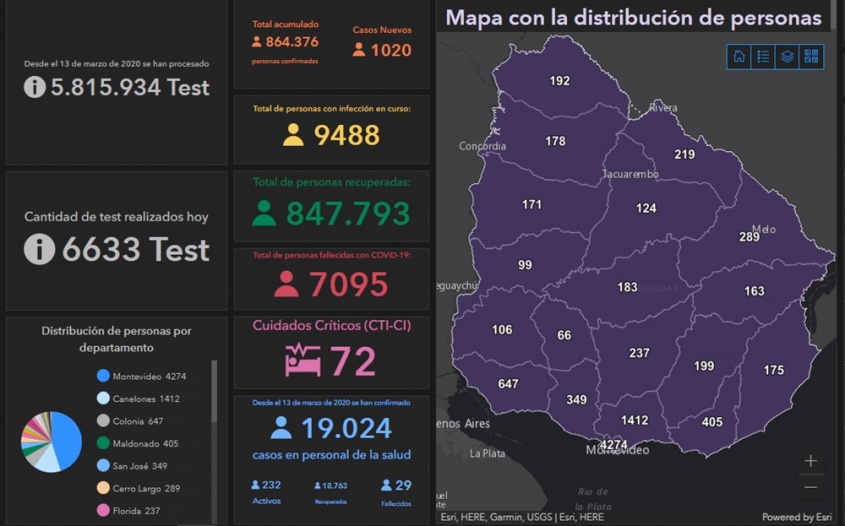845x526 pixels.
Task: Click the green recovered person icon
Action: tap(264, 213)
